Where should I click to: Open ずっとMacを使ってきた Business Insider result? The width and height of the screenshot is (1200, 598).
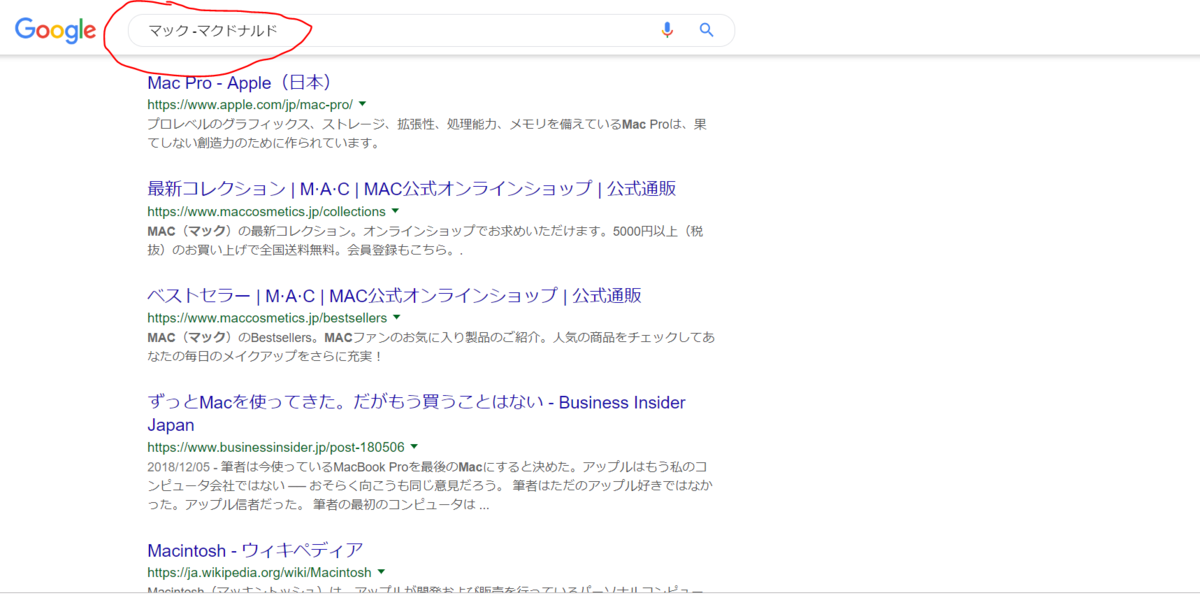click(416, 413)
